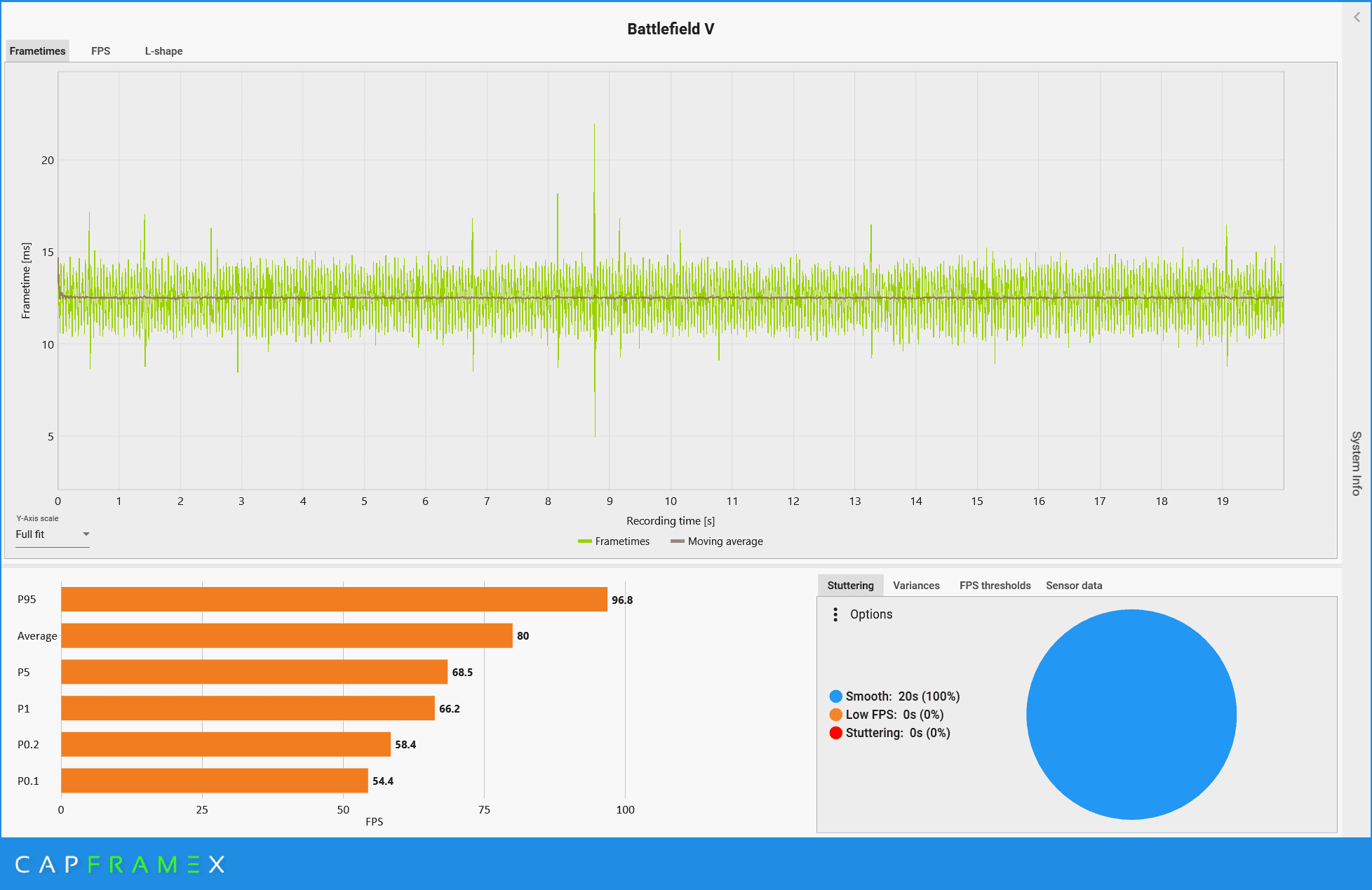The width and height of the screenshot is (1372, 890).
Task: Click the Battlefield V chart title
Action: point(671,29)
